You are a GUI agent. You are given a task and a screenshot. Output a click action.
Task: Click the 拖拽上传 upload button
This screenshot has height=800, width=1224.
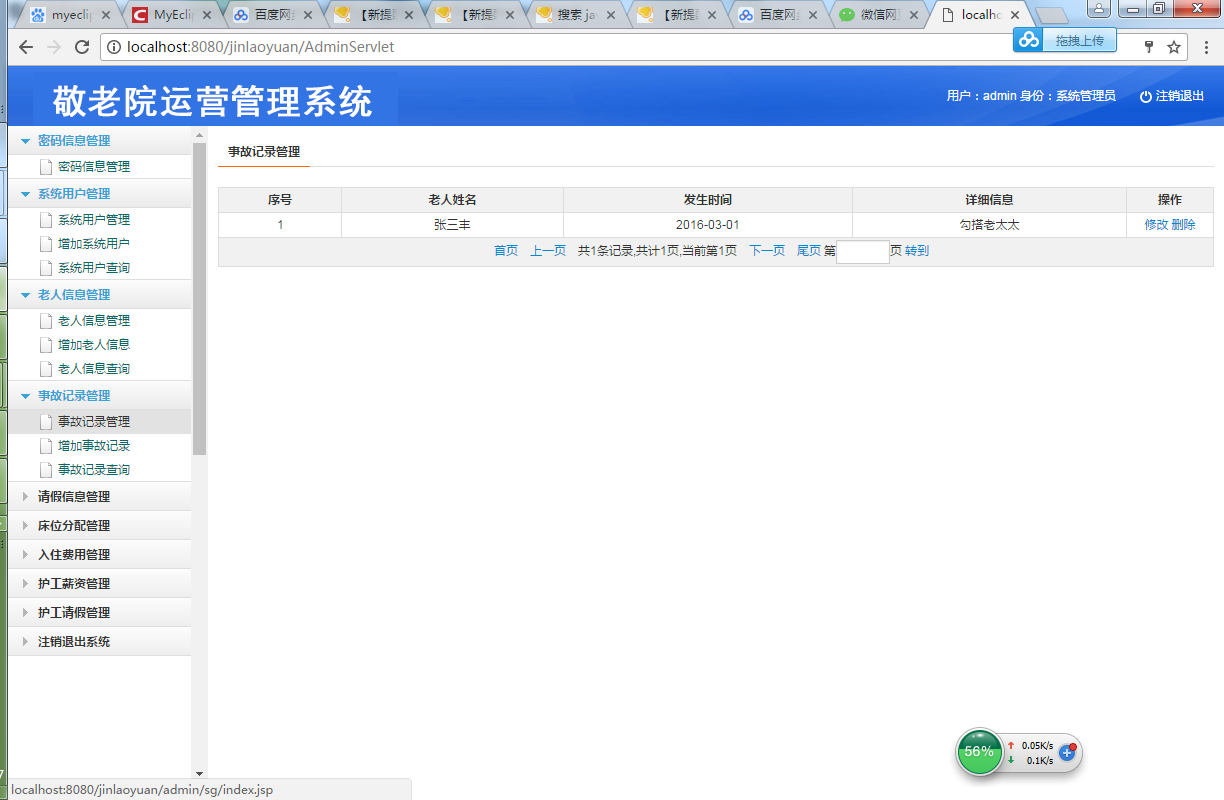pyautogui.click(x=1079, y=40)
